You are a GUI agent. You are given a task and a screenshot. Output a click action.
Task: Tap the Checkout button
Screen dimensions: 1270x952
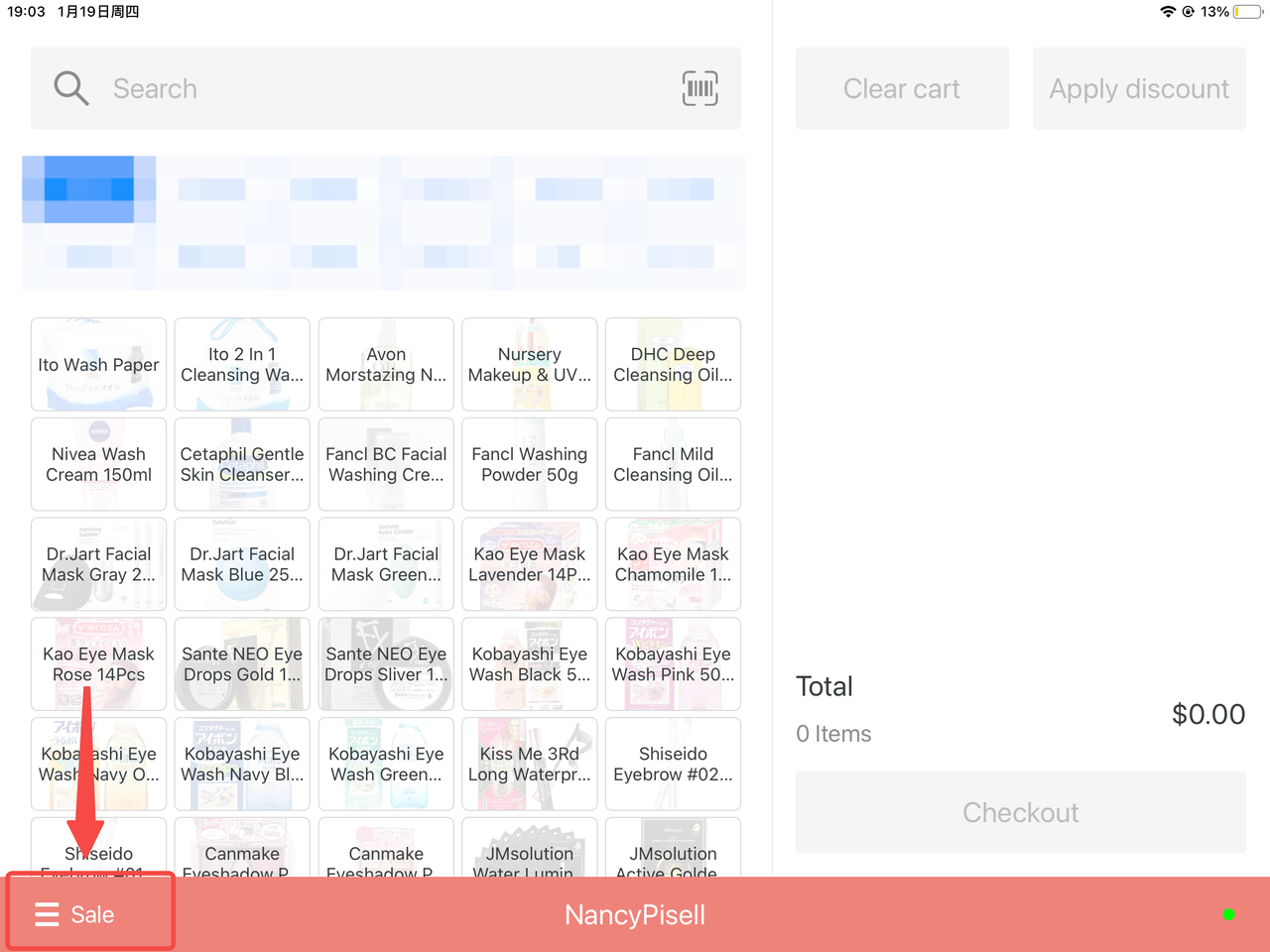pyautogui.click(x=1021, y=812)
